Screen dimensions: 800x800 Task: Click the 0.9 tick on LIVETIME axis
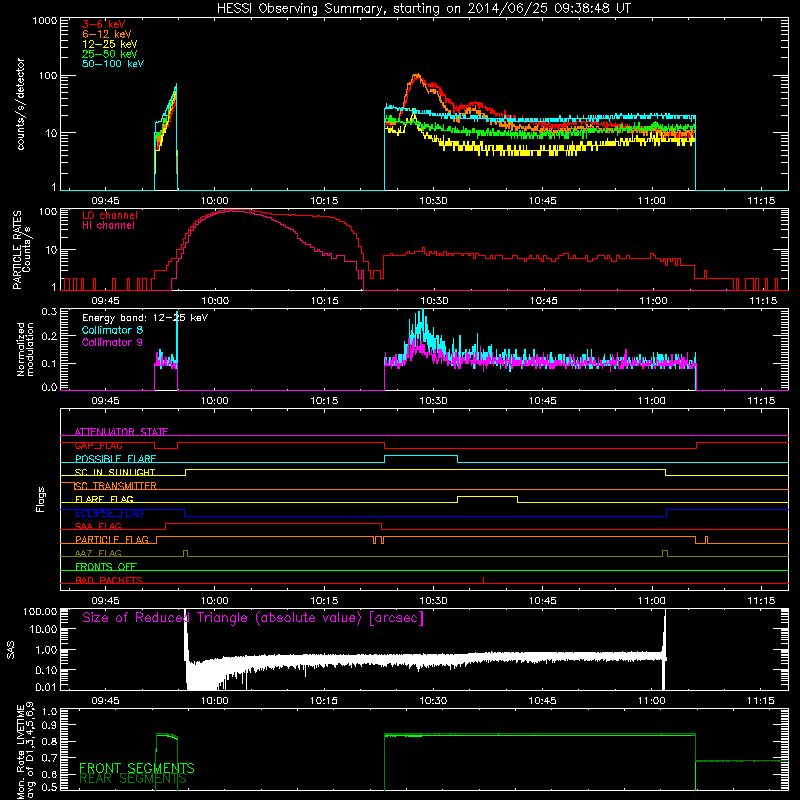coord(49,724)
